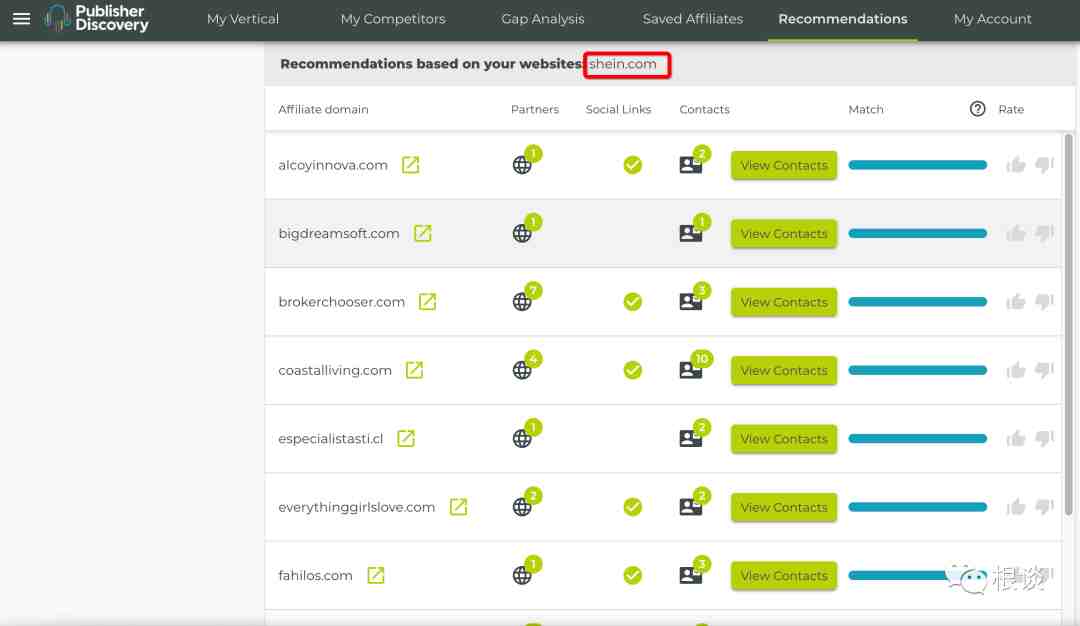View Contacts for especialistasti.cl
The width and height of the screenshot is (1080, 626).
pyautogui.click(x=784, y=439)
